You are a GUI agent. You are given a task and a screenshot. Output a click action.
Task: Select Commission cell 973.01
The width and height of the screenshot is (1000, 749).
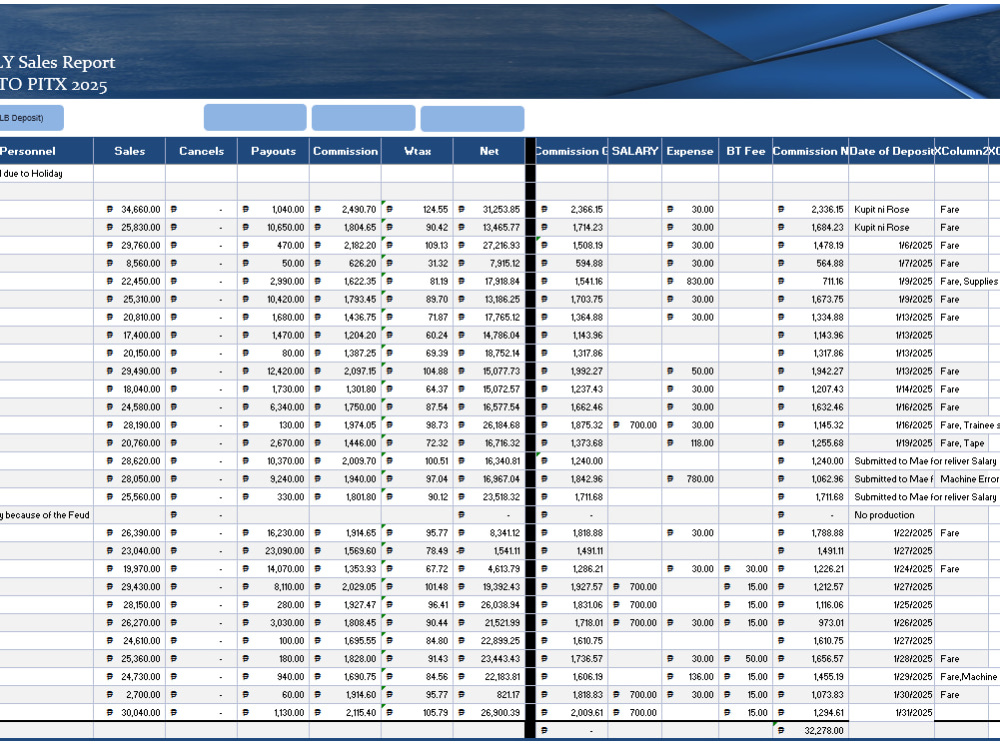coord(811,623)
